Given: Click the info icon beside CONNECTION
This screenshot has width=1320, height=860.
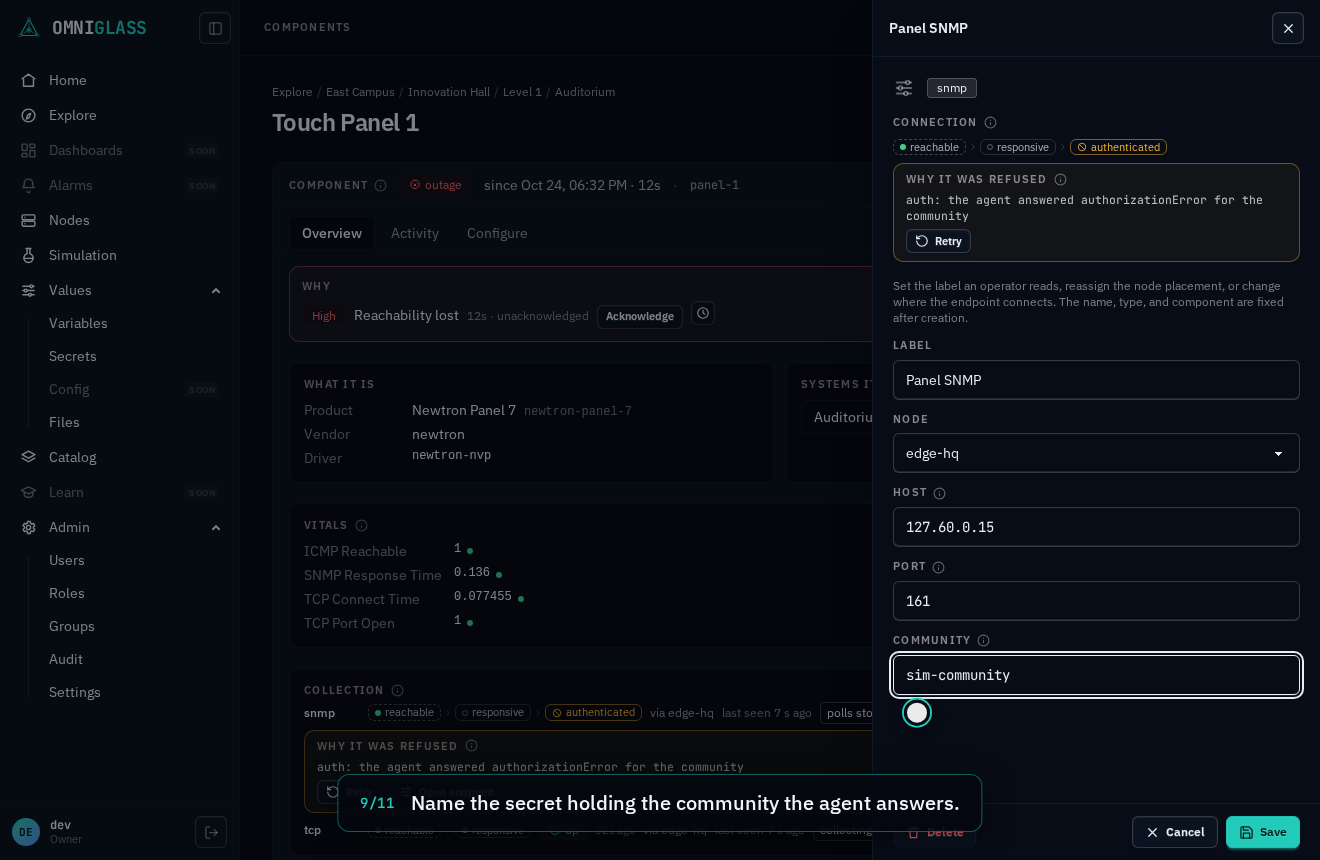Looking at the screenshot, I should point(991,122).
